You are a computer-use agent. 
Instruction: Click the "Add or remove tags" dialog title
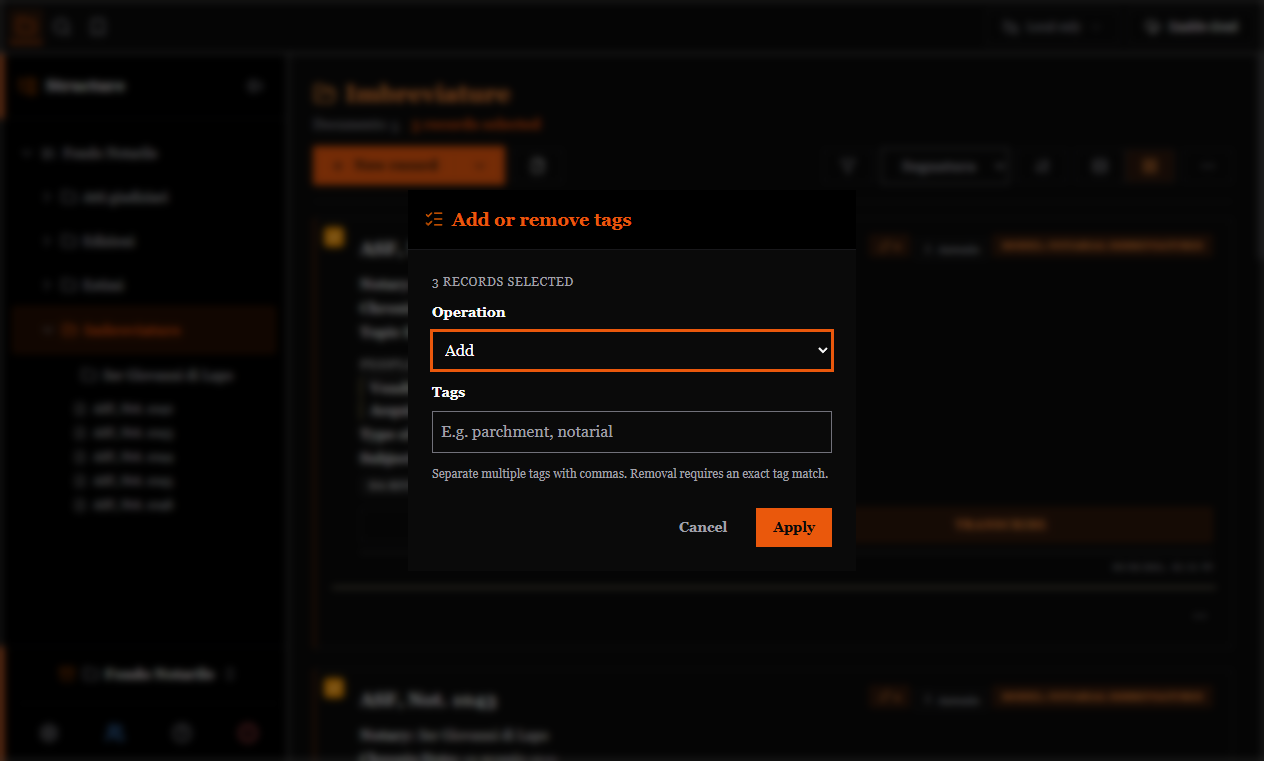pos(542,219)
